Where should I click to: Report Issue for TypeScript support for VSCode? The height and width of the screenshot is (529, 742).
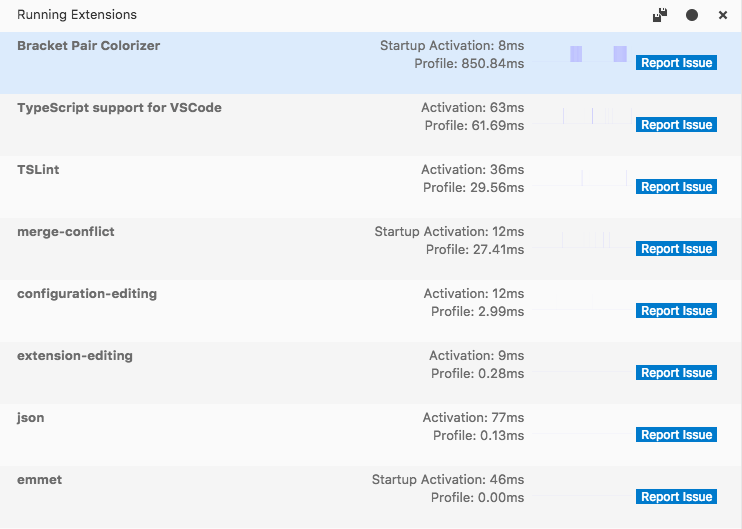tap(676, 125)
